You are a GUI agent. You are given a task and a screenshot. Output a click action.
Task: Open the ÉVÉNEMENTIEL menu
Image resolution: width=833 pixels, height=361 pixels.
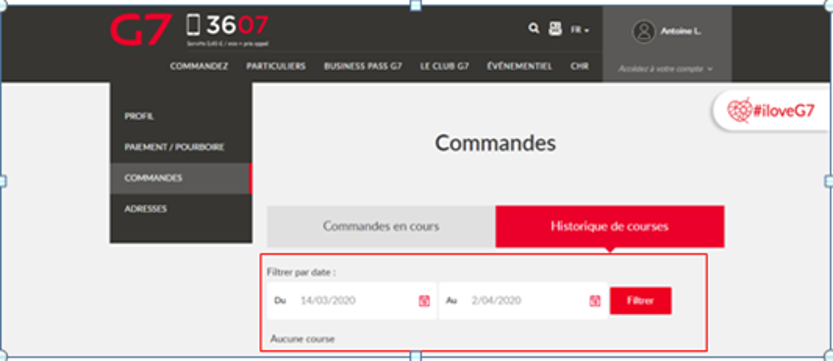click(519, 66)
